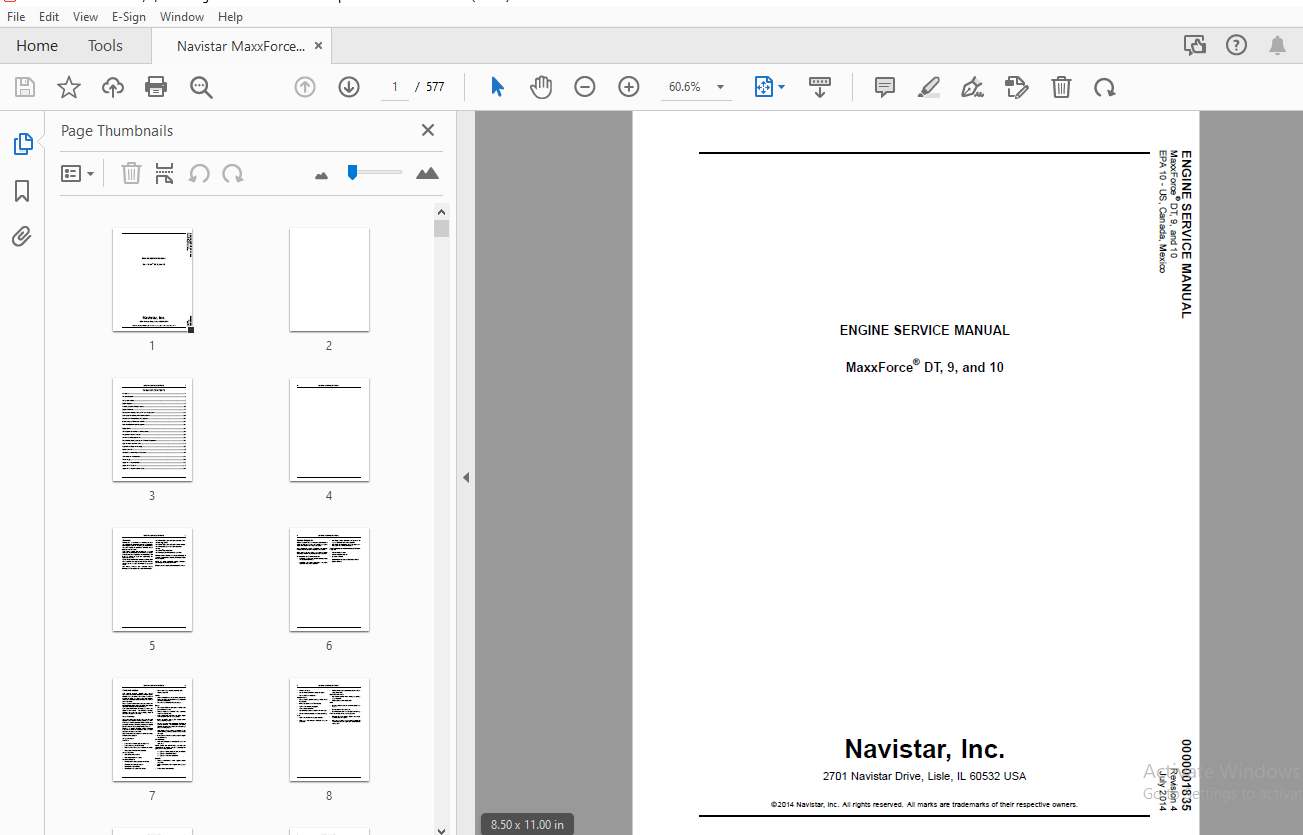Open the View menu
This screenshot has height=835, width=1303.
85,17
